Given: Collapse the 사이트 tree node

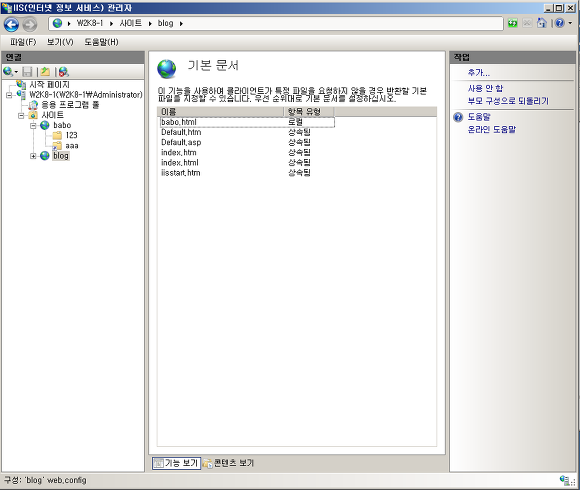Looking at the screenshot, I should pos(21,116).
